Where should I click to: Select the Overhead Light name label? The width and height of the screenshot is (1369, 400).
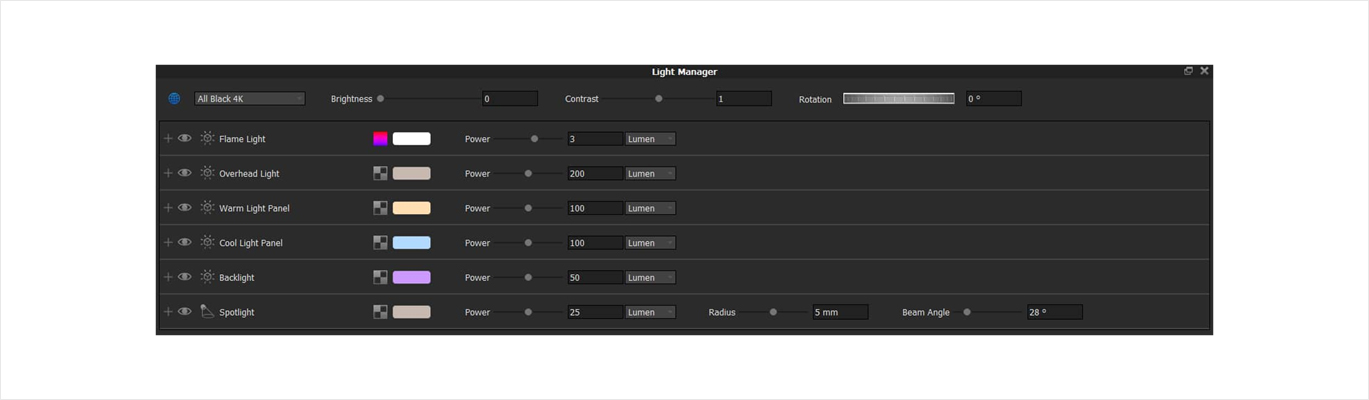tap(249, 174)
